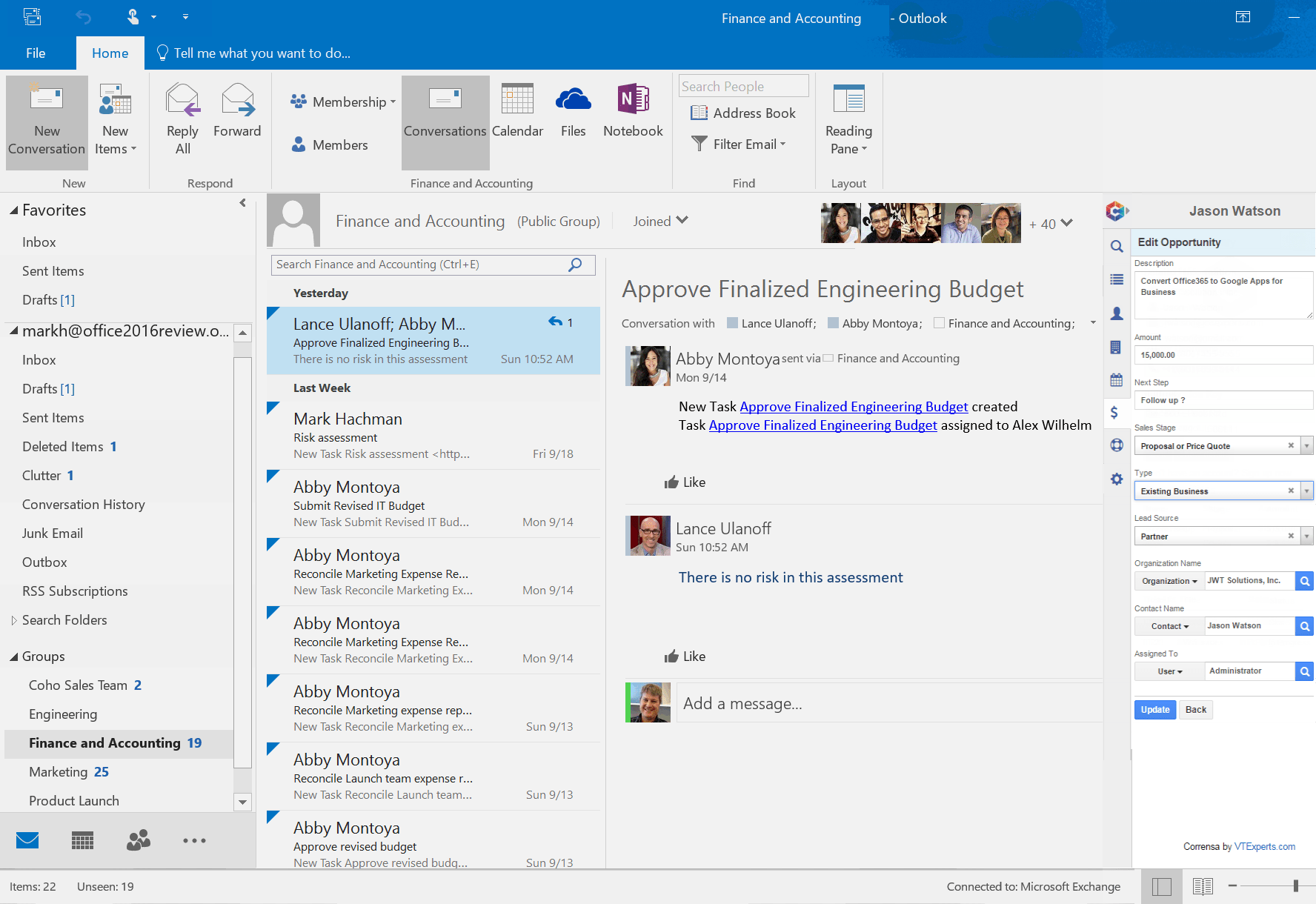Open the search icon in the CRM sidebar

pyautogui.click(x=1117, y=246)
